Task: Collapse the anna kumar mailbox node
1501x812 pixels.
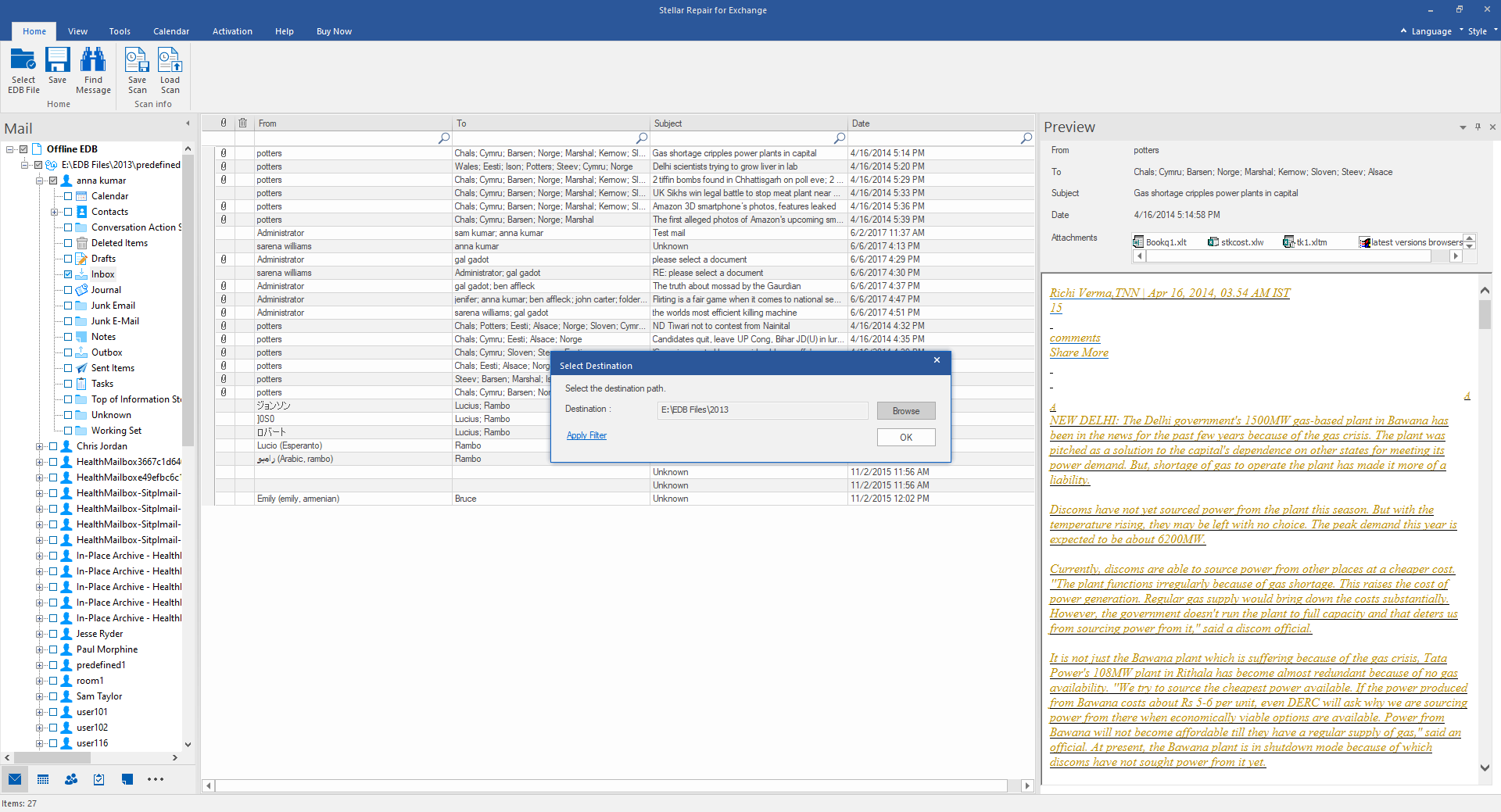Action: (39, 181)
